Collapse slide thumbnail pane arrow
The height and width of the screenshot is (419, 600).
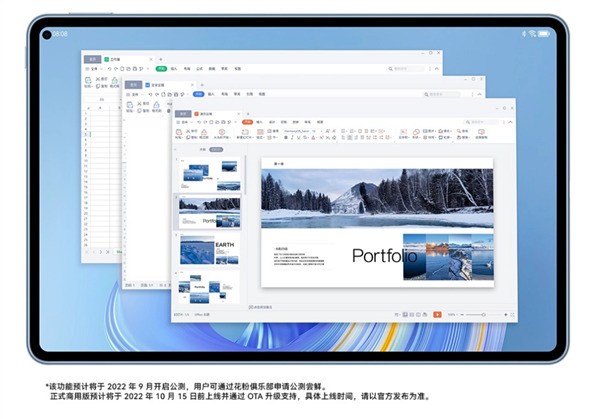[176, 150]
